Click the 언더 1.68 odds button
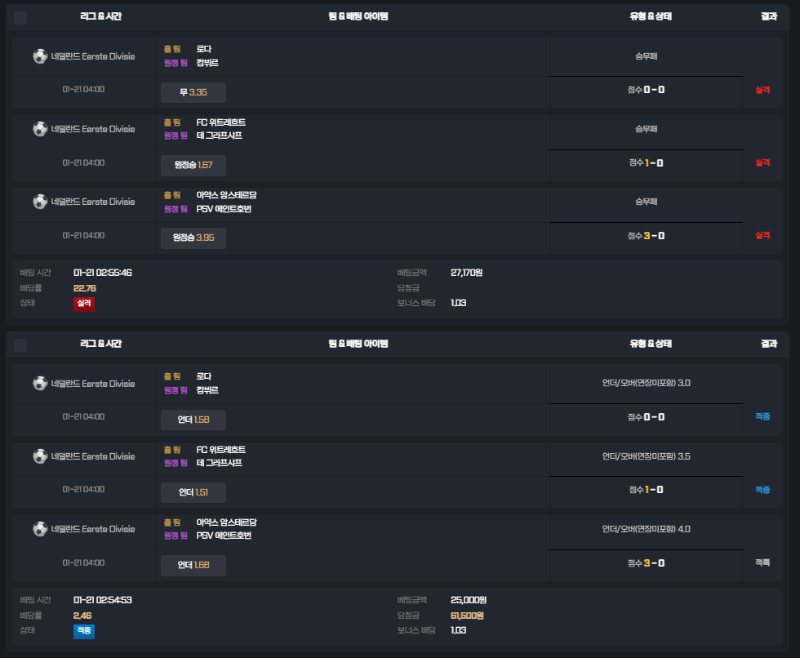This screenshot has height=658, width=800. 193,565
